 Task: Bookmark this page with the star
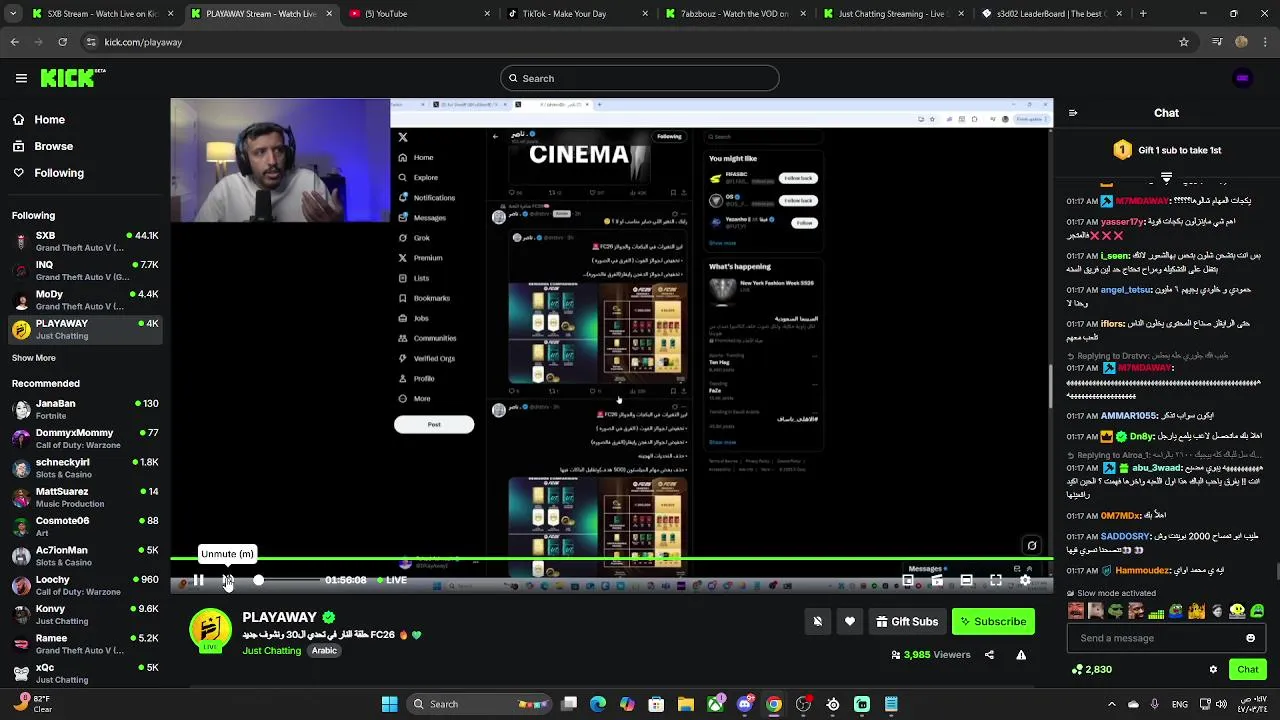pos(1184,42)
